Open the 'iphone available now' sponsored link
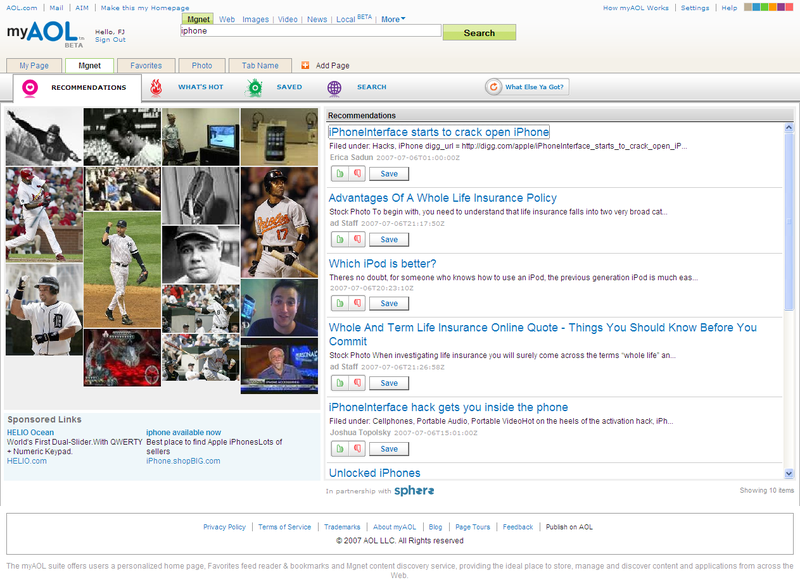Viewport: 800px width, 580px height. pos(184,433)
